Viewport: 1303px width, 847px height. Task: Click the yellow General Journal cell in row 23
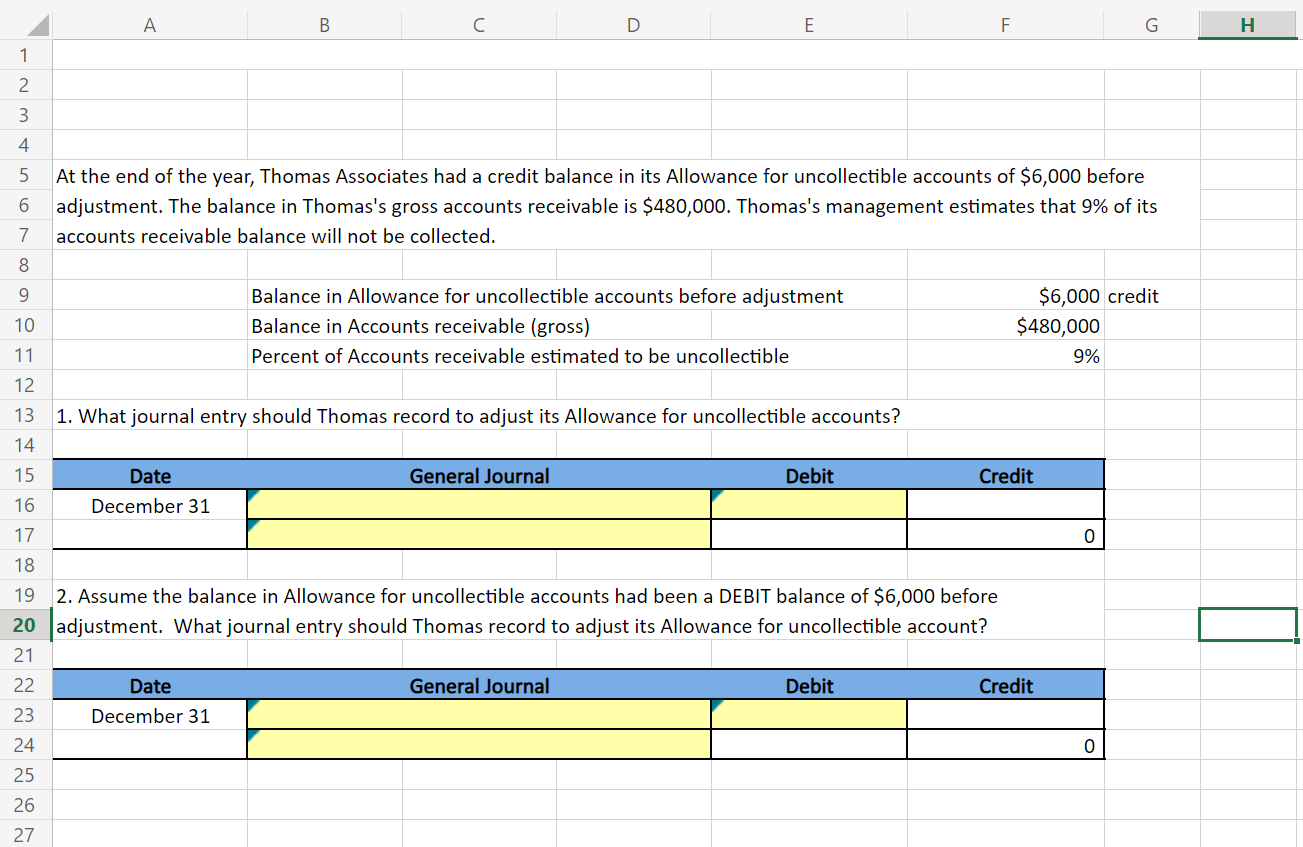479,715
